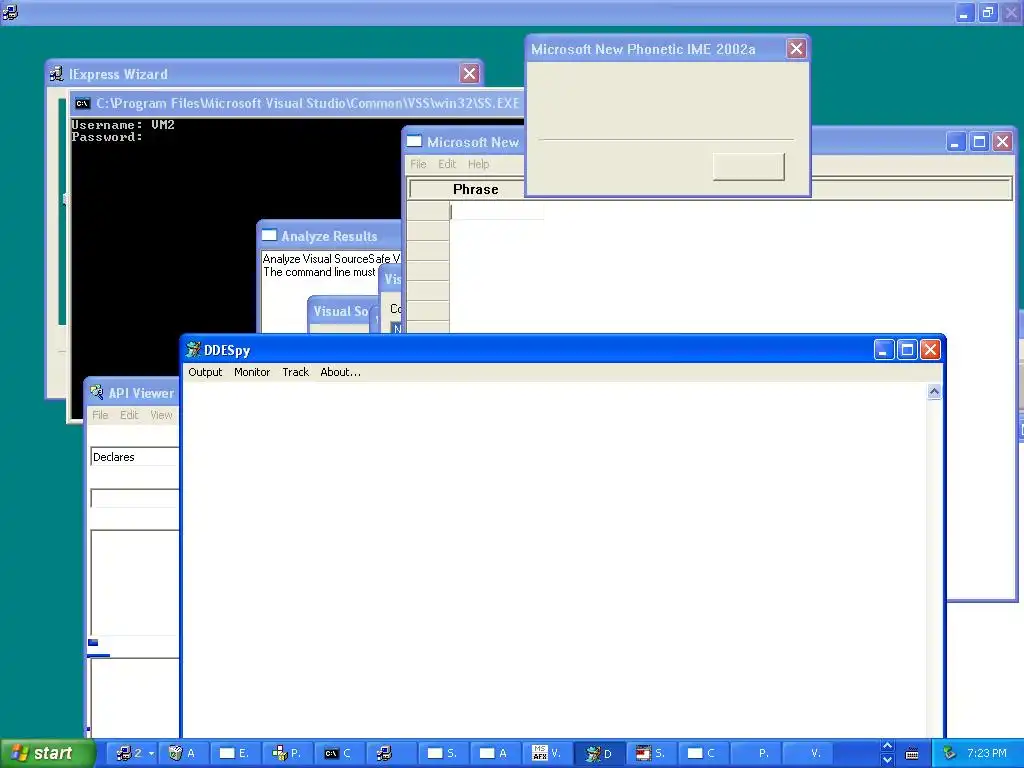Click the Analyze Results window icon
Viewport: 1024px width, 768px height.
tap(269, 235)
